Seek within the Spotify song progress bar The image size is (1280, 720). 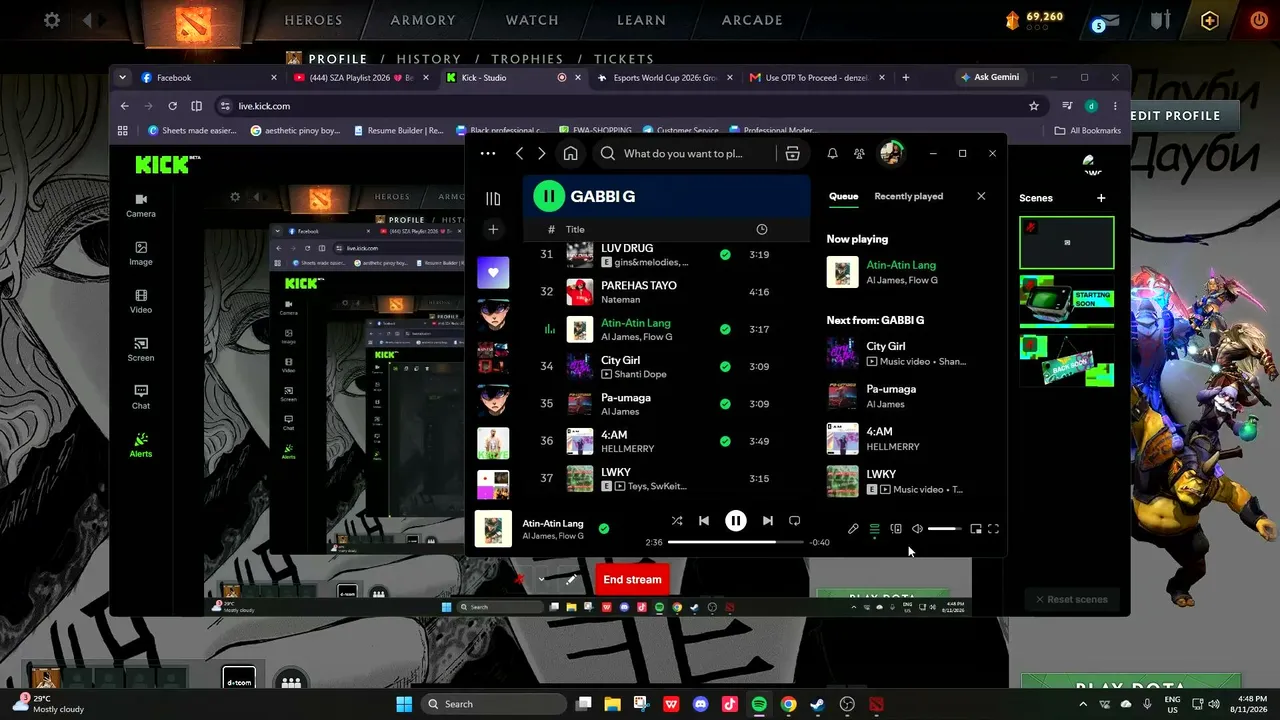(736, 542)
